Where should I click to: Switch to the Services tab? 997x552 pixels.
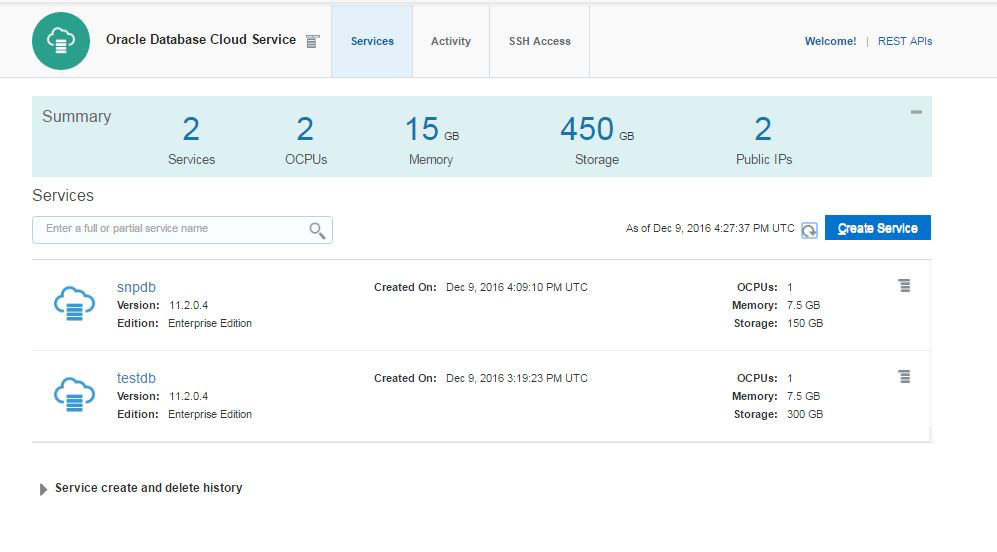372,41
